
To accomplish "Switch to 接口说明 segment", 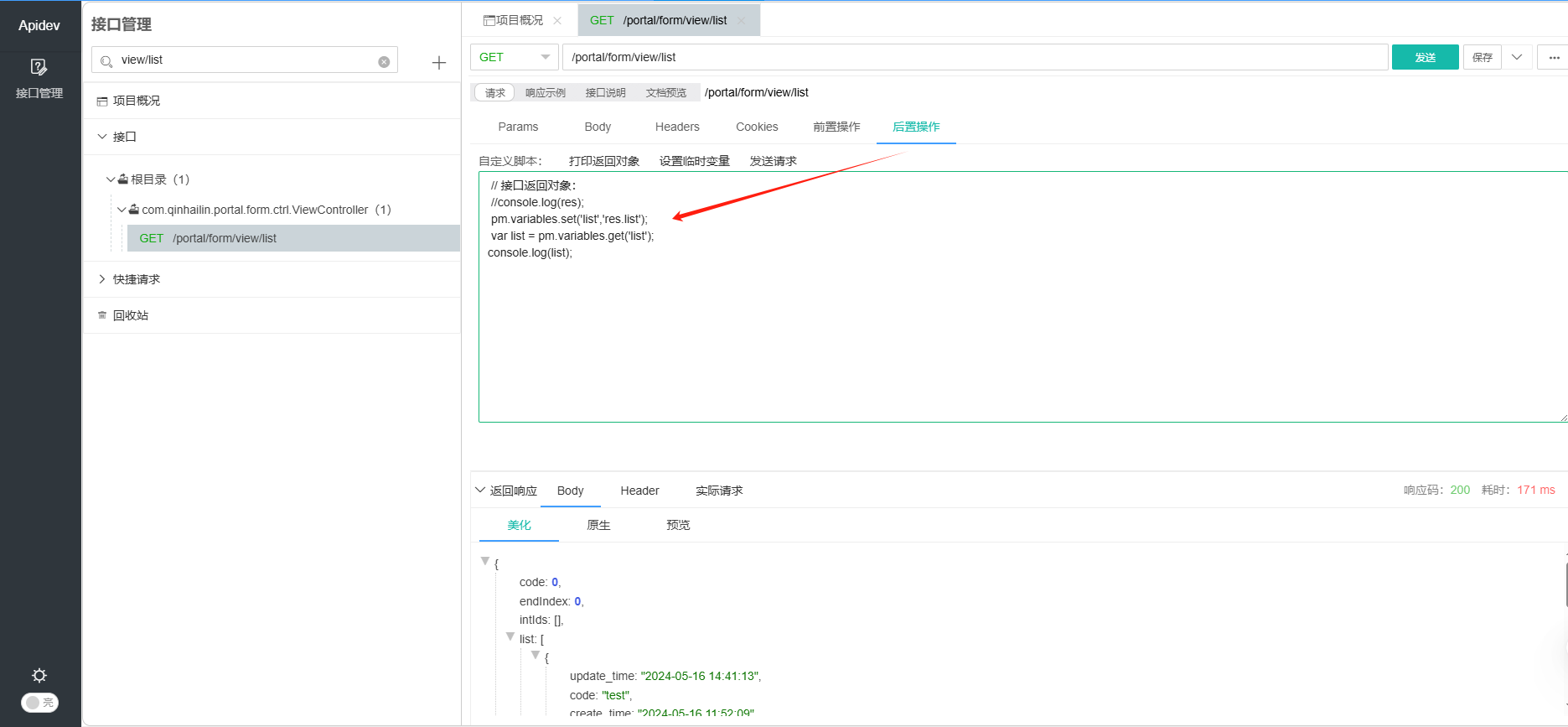I will point(606,92).
